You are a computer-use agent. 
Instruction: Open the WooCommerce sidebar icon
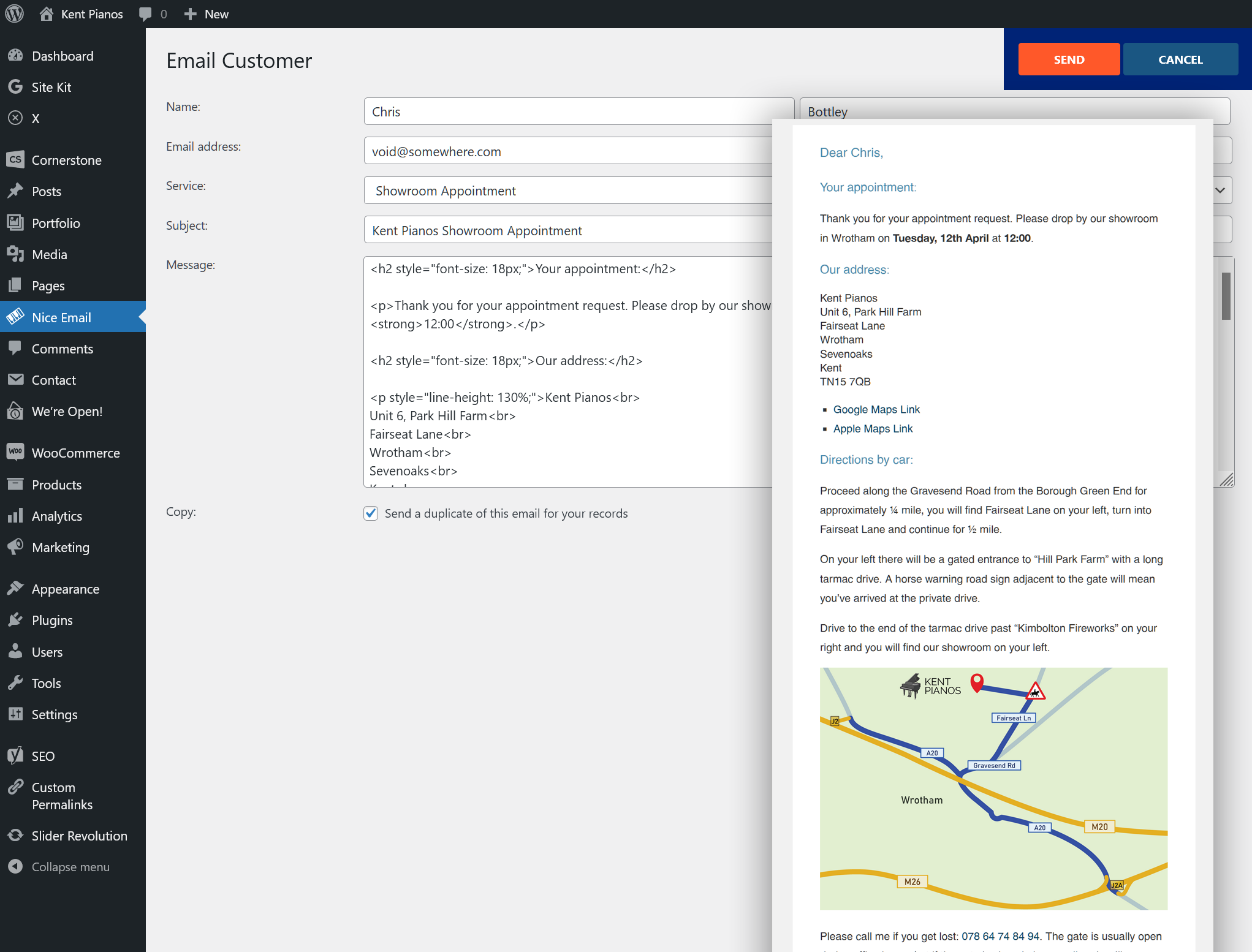point(15,452)
